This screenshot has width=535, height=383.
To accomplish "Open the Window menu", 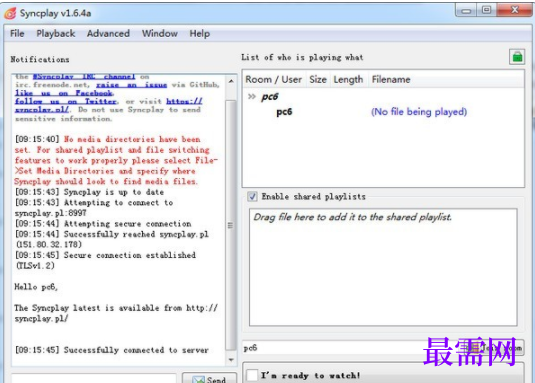I will [x=160, y=33].
